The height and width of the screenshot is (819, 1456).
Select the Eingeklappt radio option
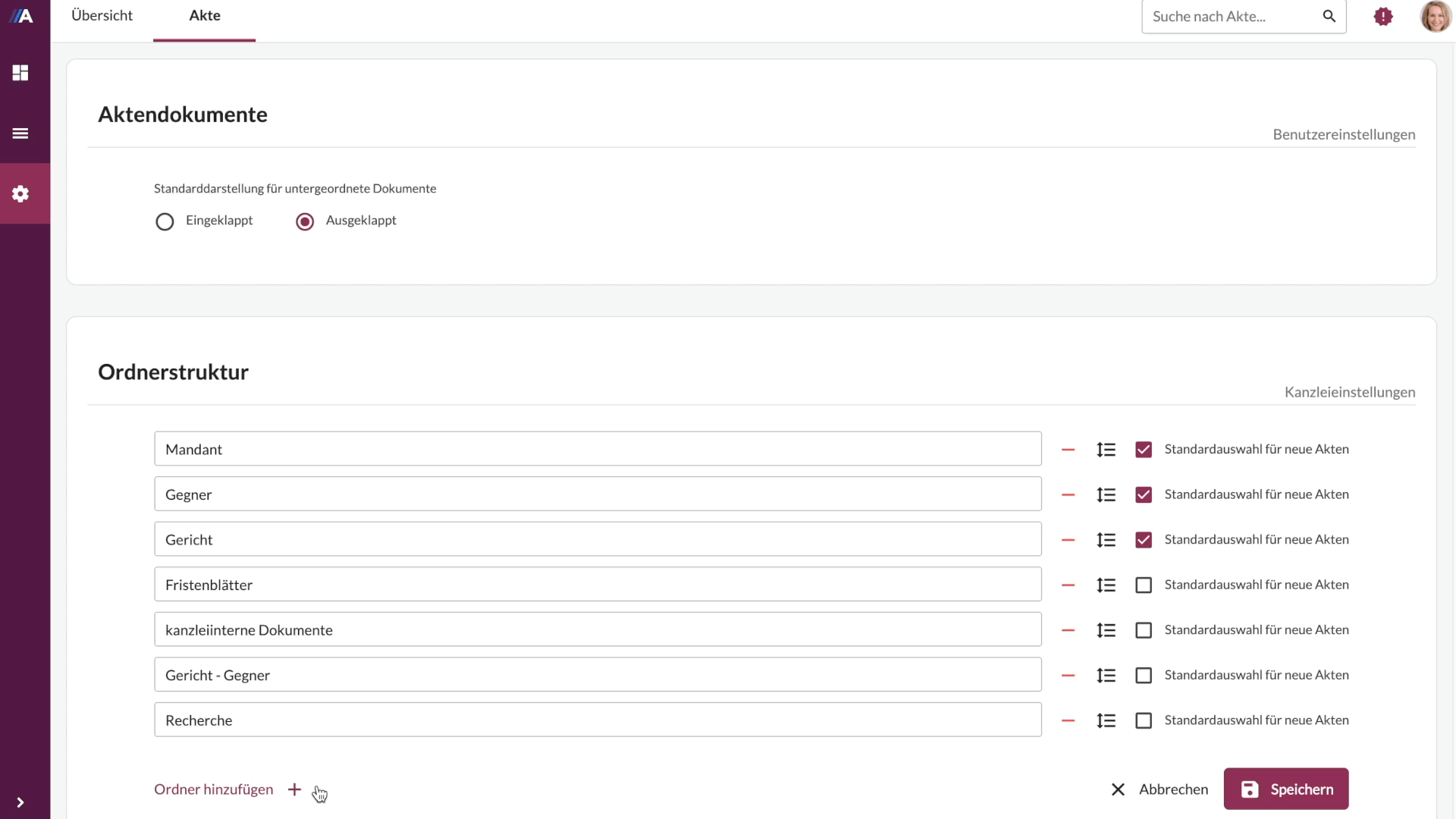(x=165, y=221)
